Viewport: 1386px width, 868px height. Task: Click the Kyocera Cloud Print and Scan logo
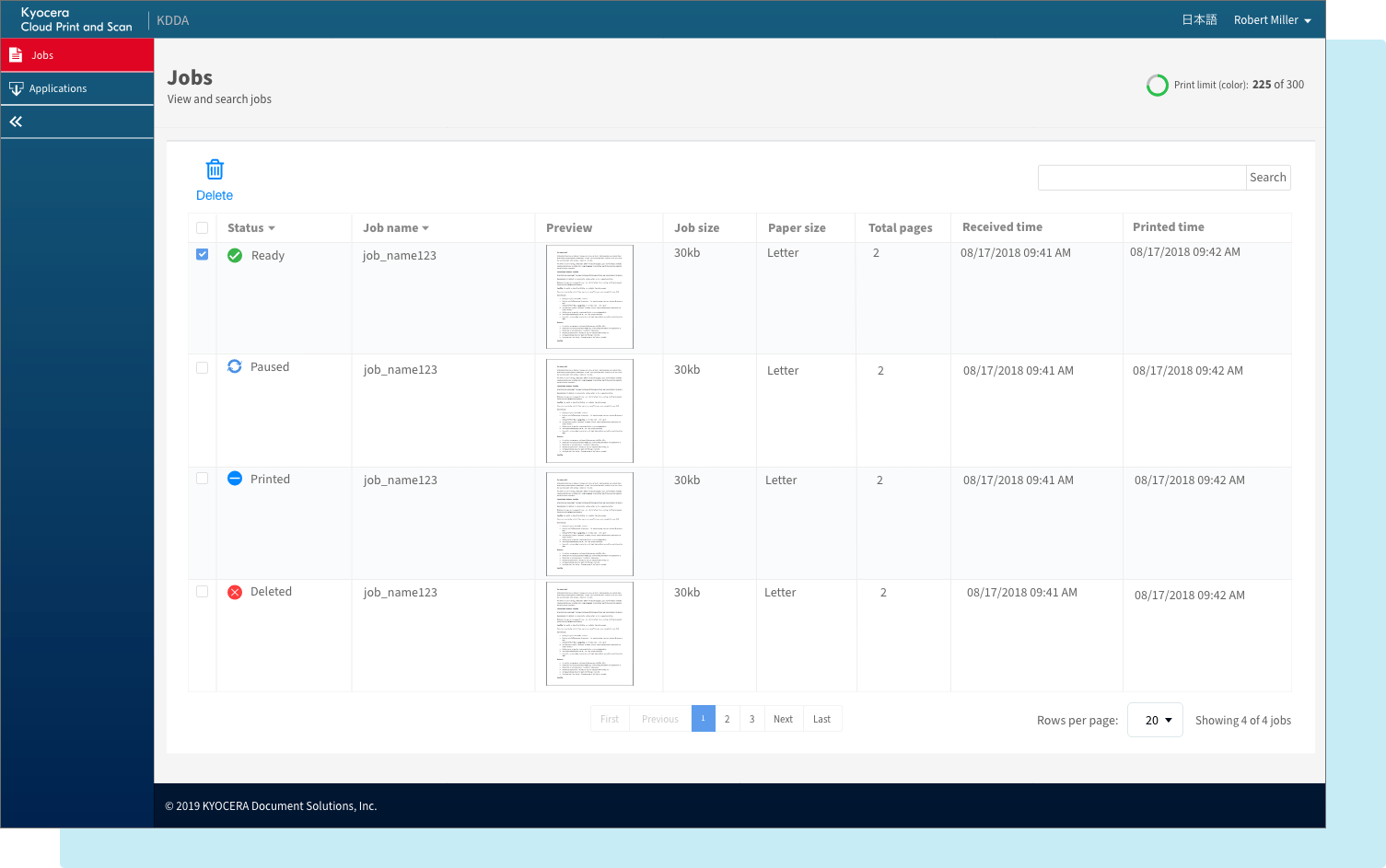[x=76, y=19]
